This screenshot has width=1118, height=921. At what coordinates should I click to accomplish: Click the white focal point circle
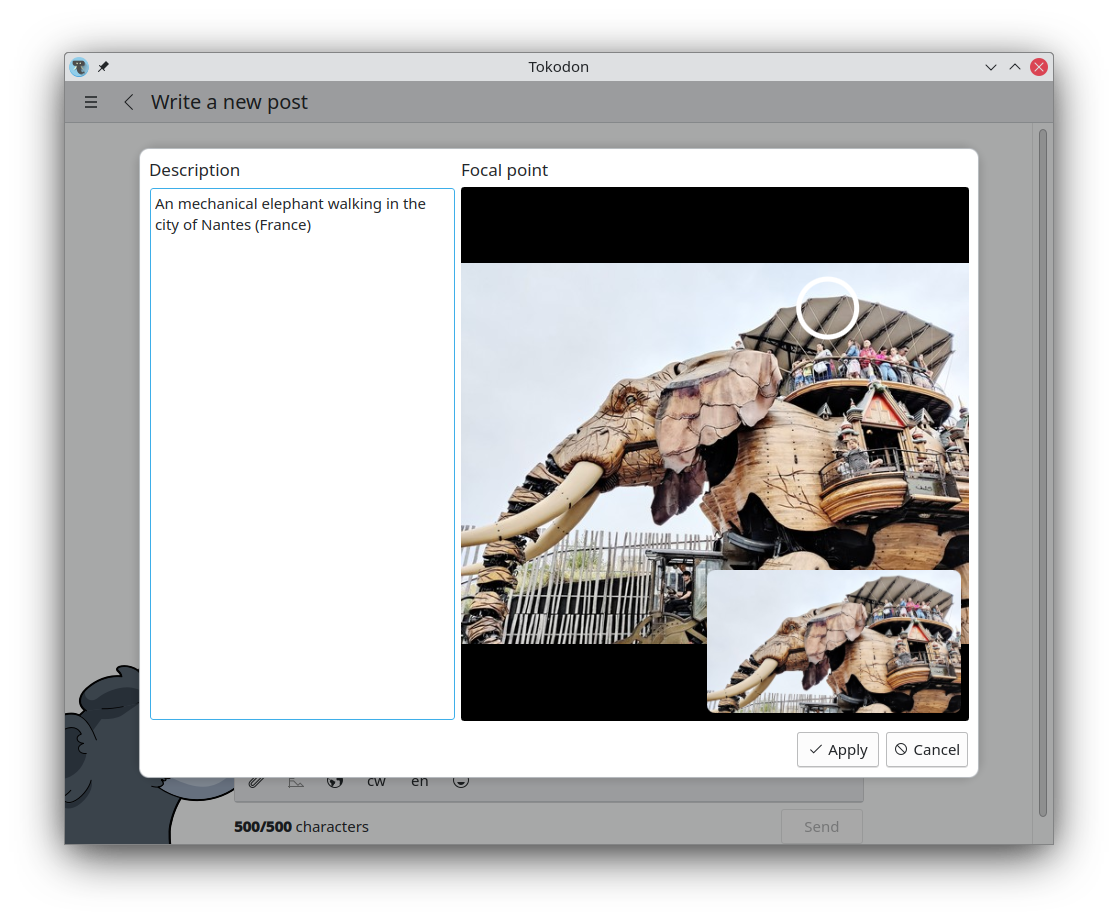tap(827, 308)
